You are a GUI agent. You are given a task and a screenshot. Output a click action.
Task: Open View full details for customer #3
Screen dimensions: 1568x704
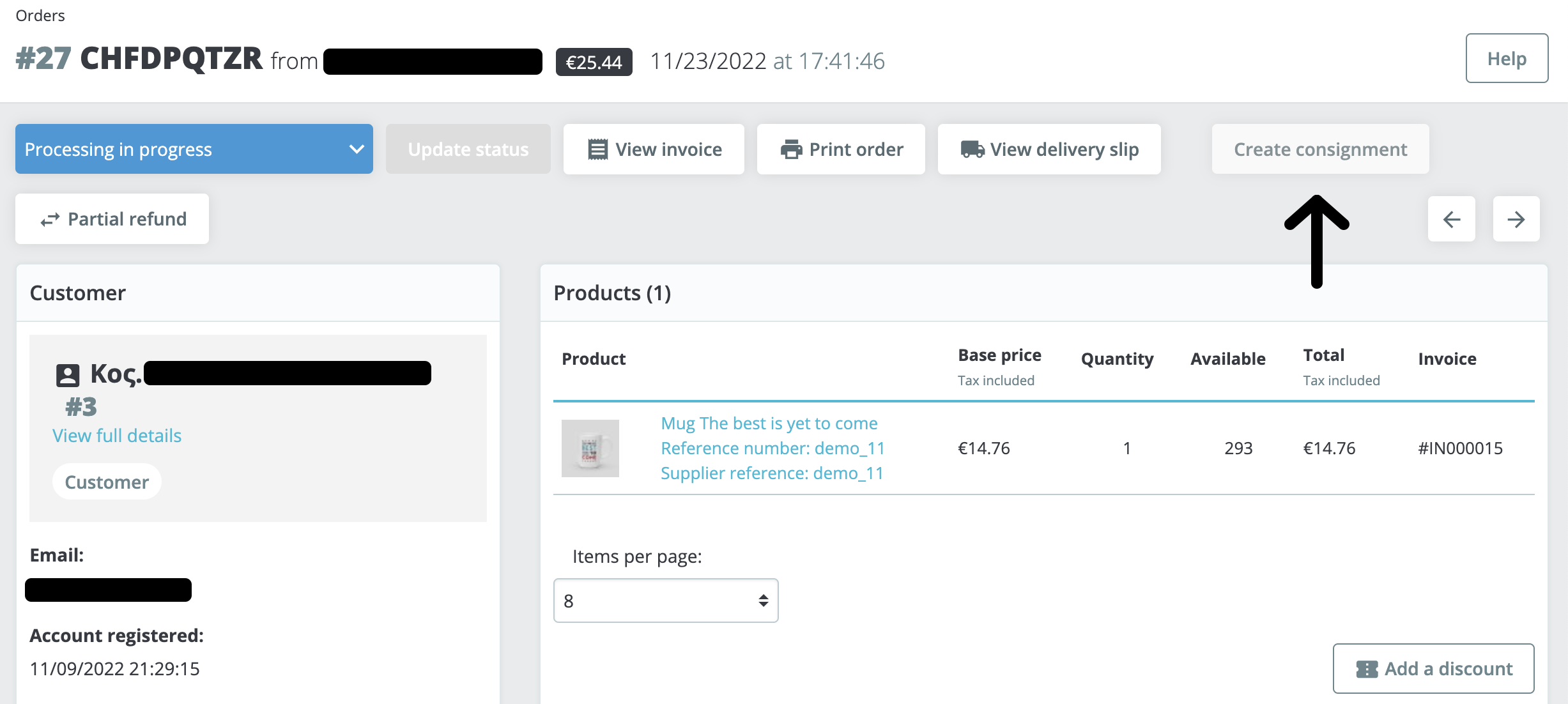[116, 435]
